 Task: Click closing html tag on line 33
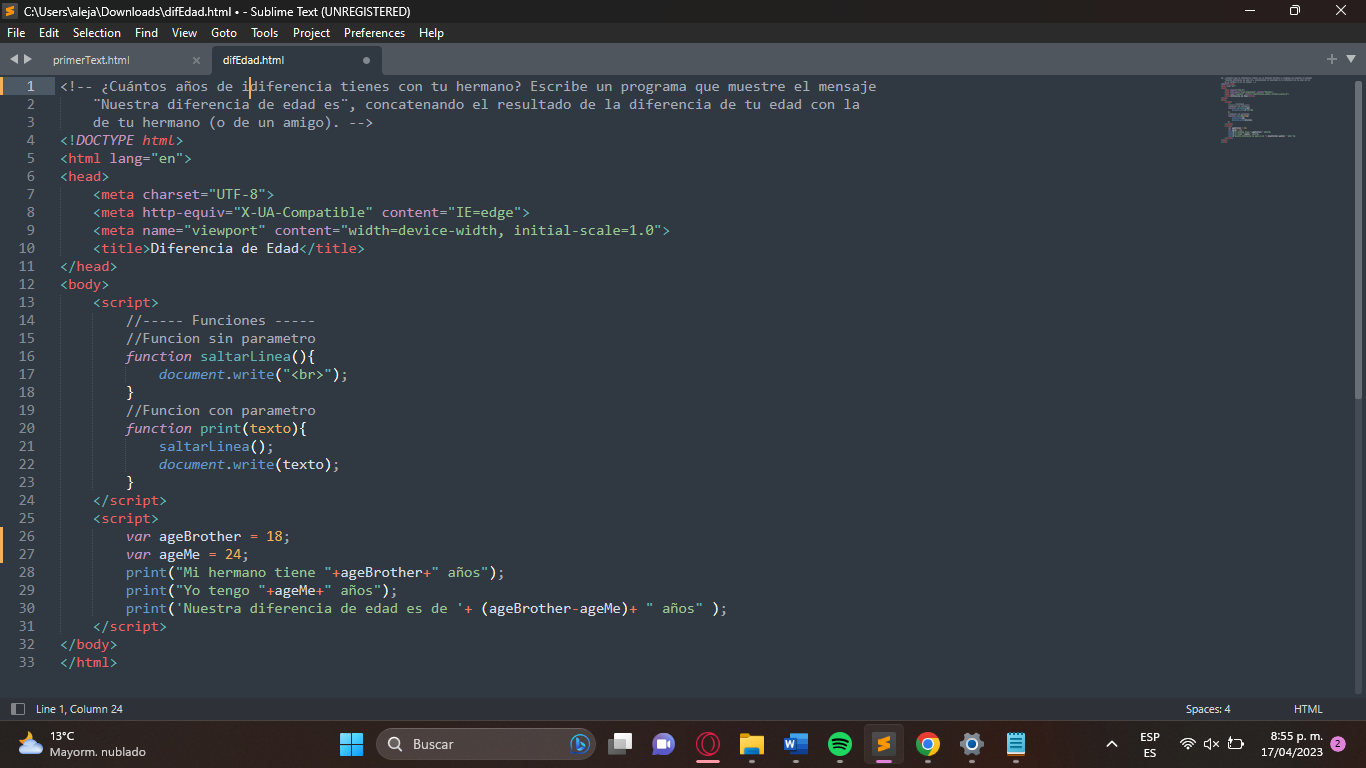(88, 662)
